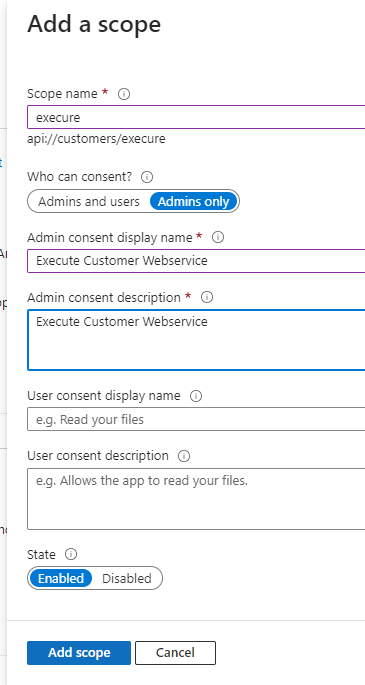Click info icon next to User consent display name
Viewport: 365px width, 685px height.
coord(196,396)
